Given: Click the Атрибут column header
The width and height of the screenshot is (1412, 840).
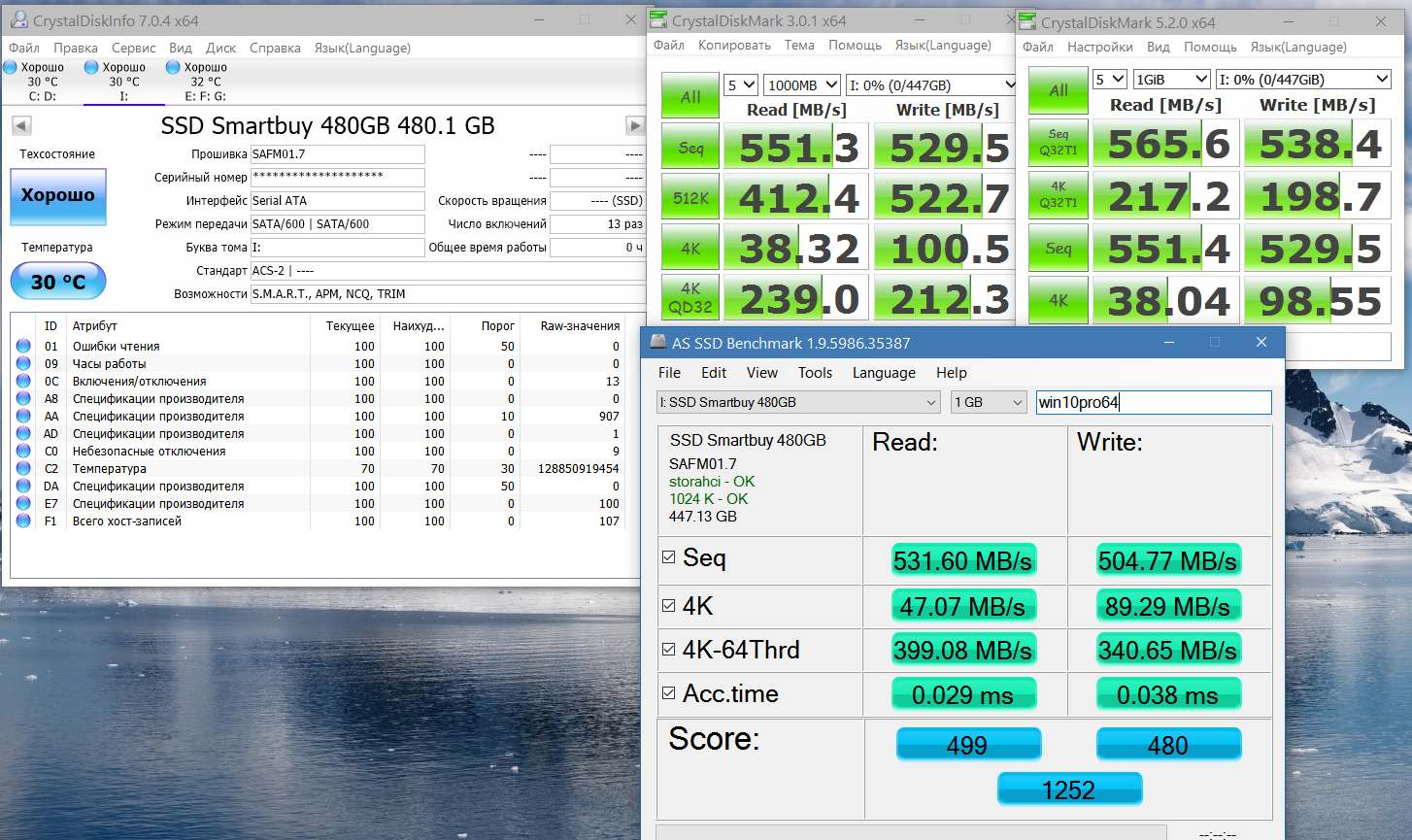Looking at the screenshot, I should 95,326.
